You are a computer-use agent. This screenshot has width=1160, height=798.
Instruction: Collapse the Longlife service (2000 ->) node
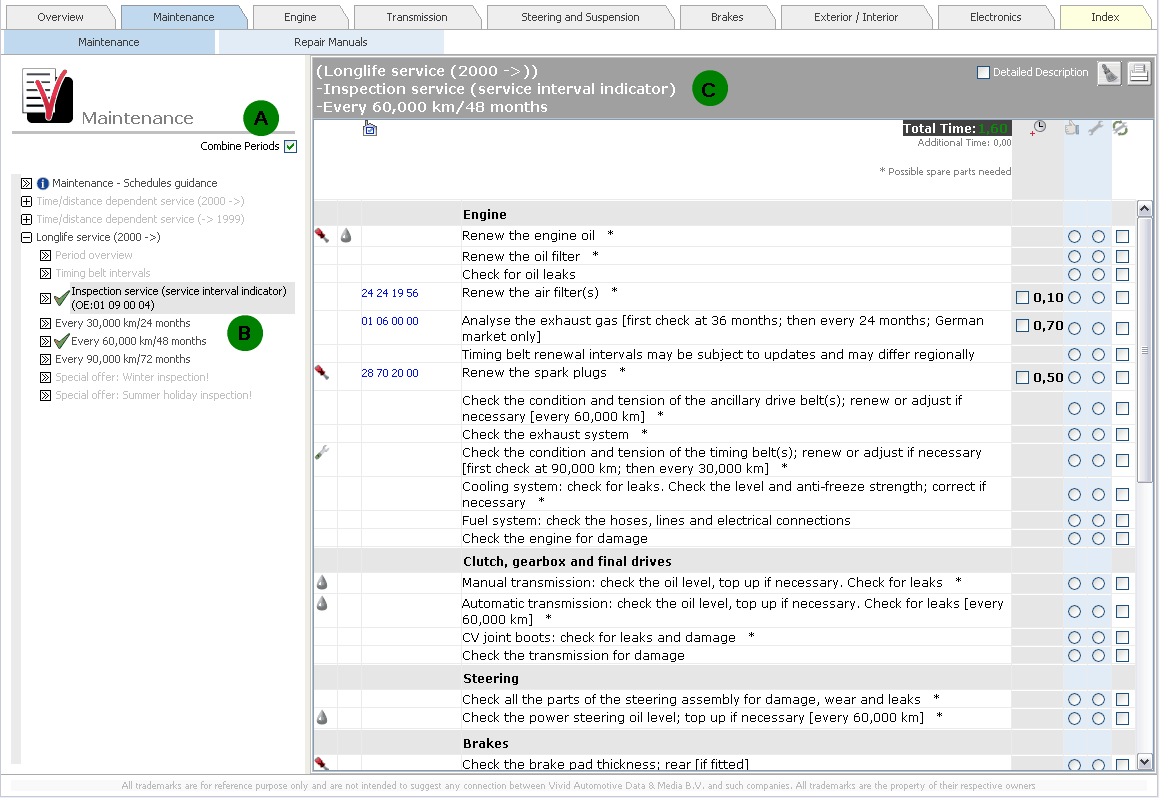27,237
